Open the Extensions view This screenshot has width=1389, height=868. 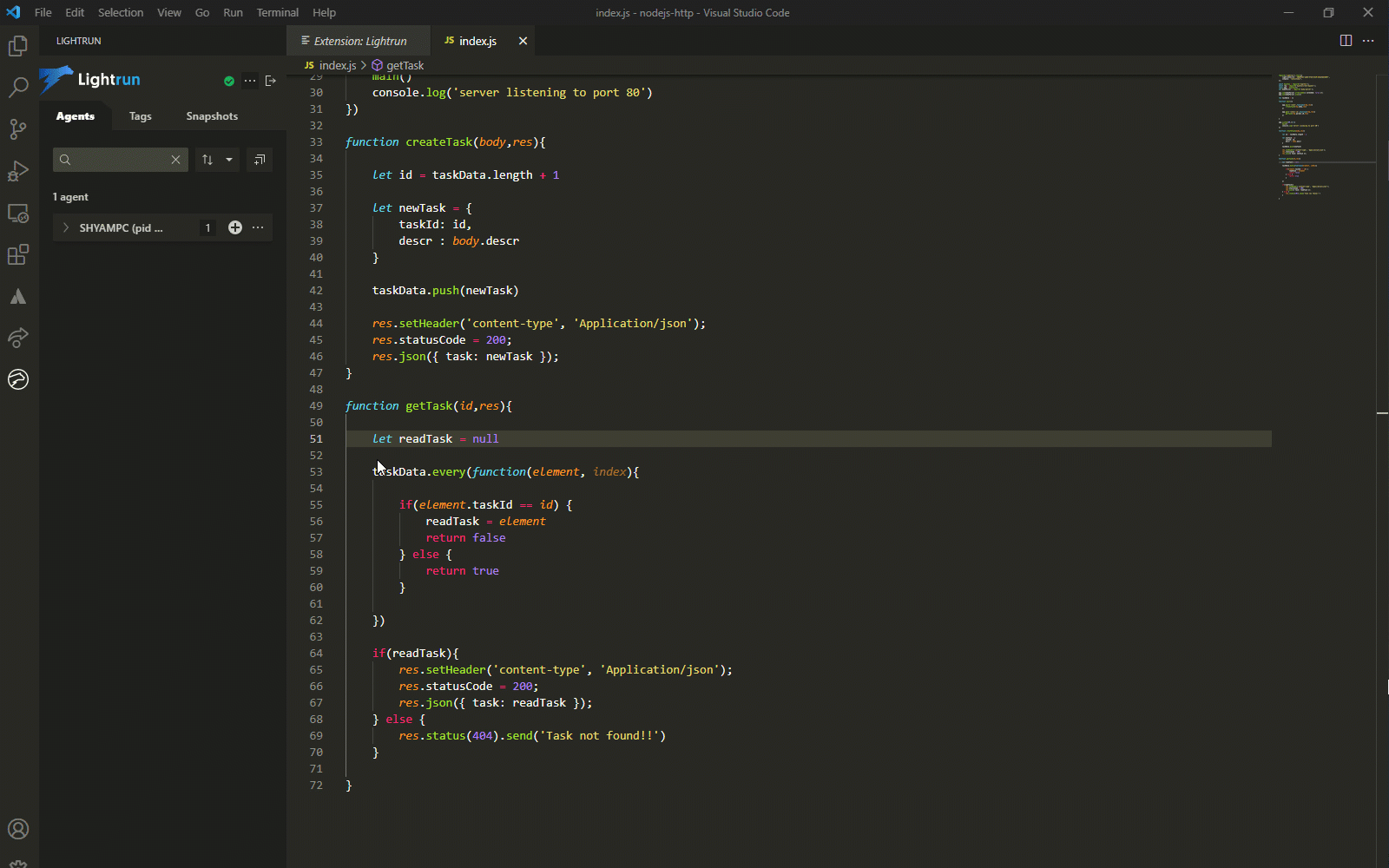[18, 254]
